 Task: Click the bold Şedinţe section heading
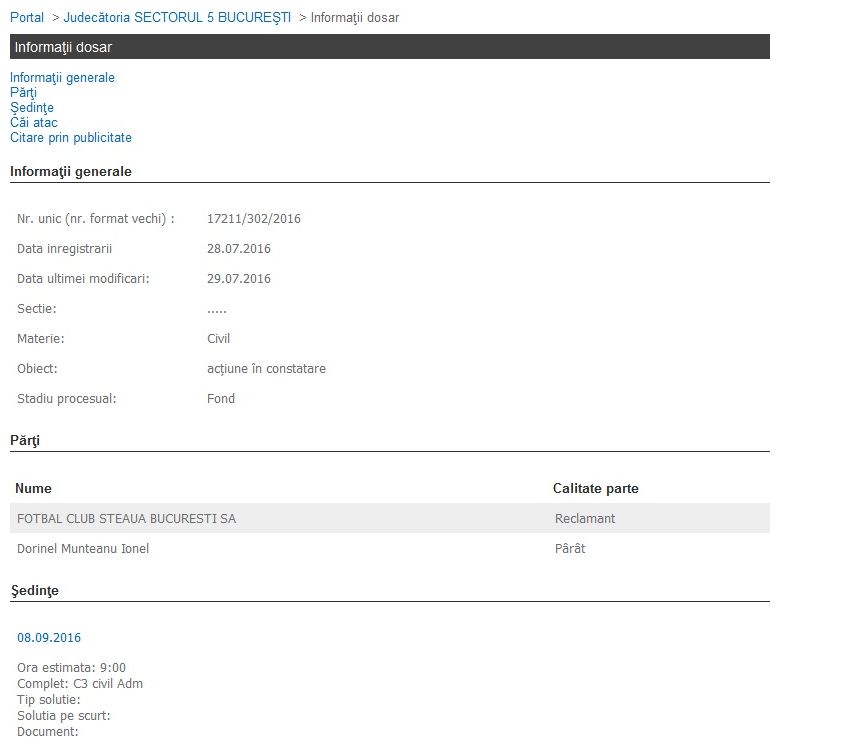click(x=34, y=591)
